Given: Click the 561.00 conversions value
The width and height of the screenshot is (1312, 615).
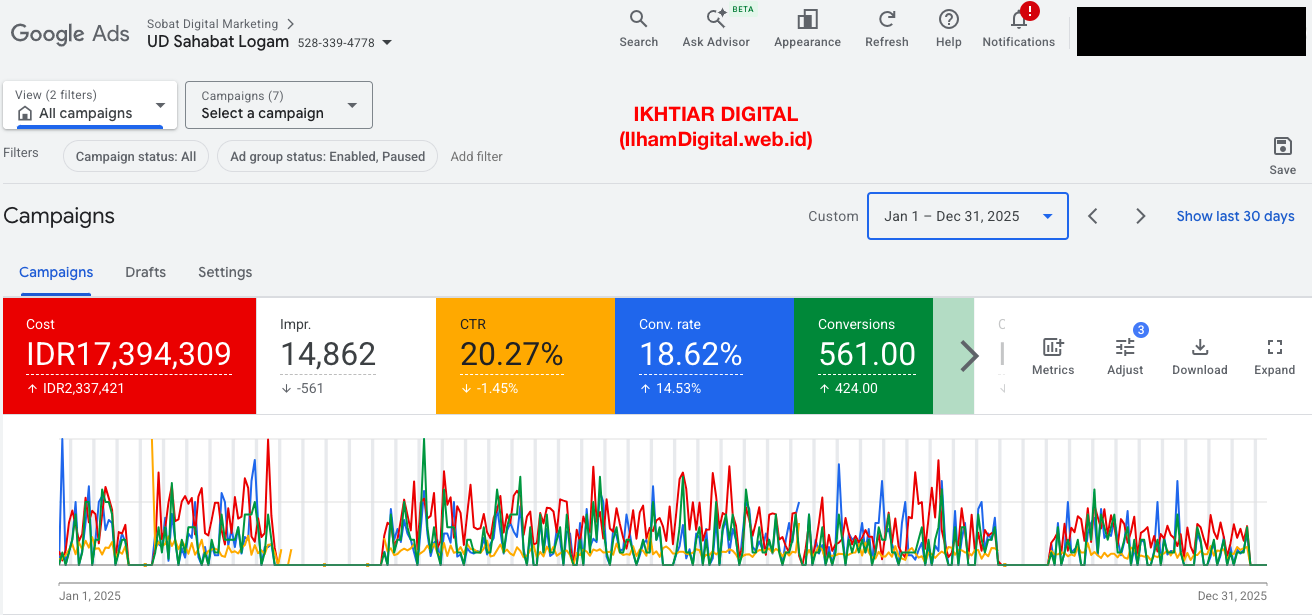Looking at the screenshot, I should coord(867,354).
